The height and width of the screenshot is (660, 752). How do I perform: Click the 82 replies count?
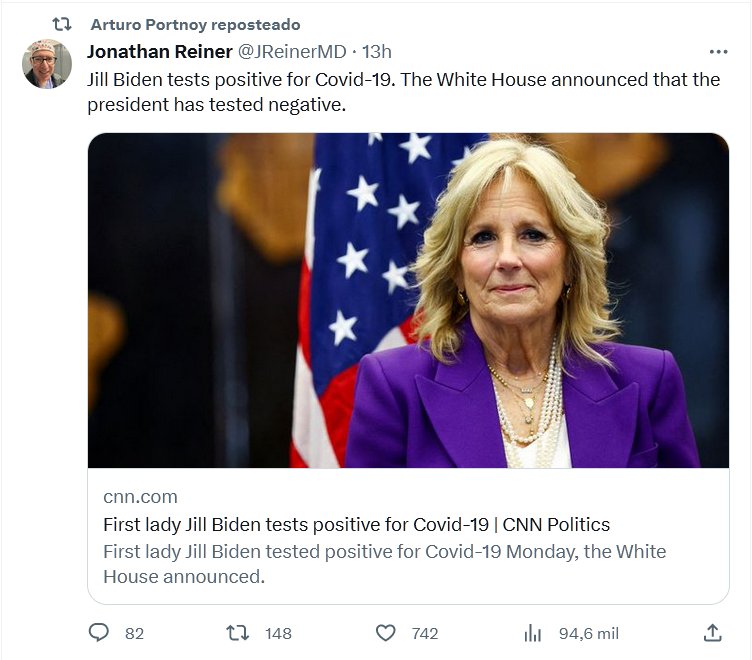click(x=134, y=633)
